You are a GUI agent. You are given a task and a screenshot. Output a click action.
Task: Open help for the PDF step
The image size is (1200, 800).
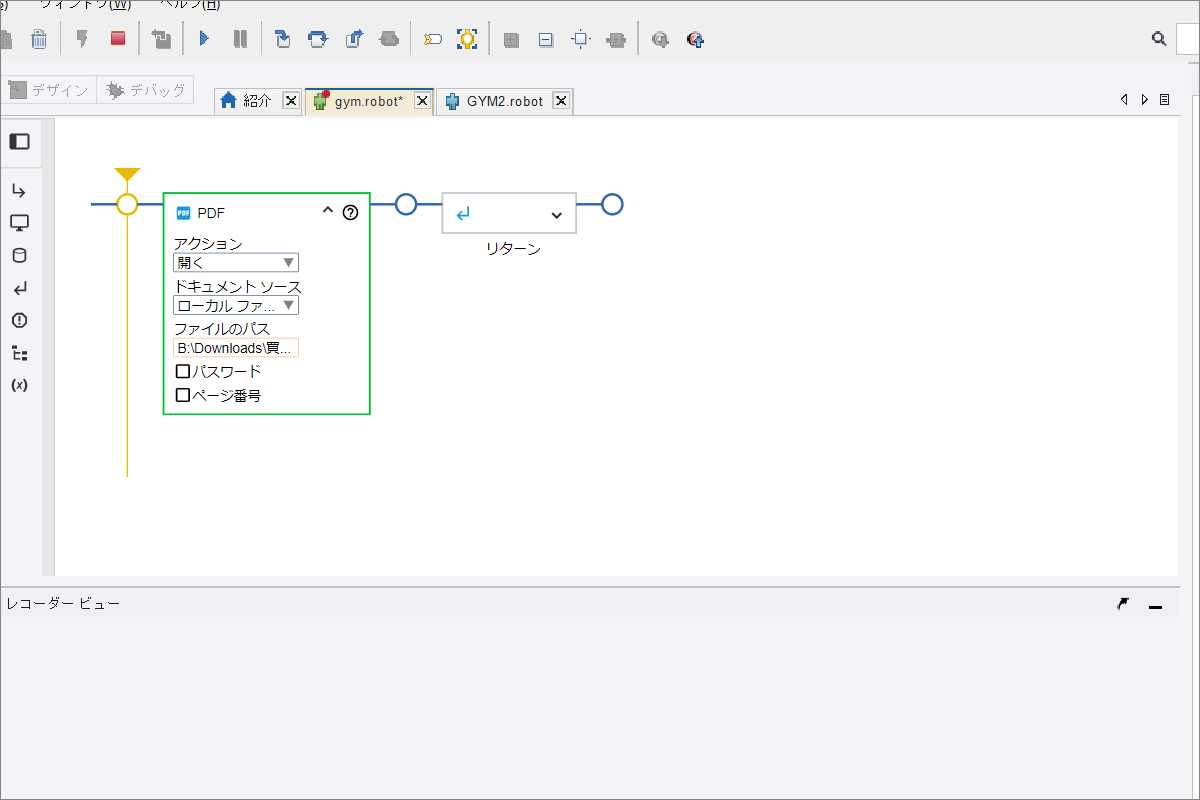coord(350,212)
